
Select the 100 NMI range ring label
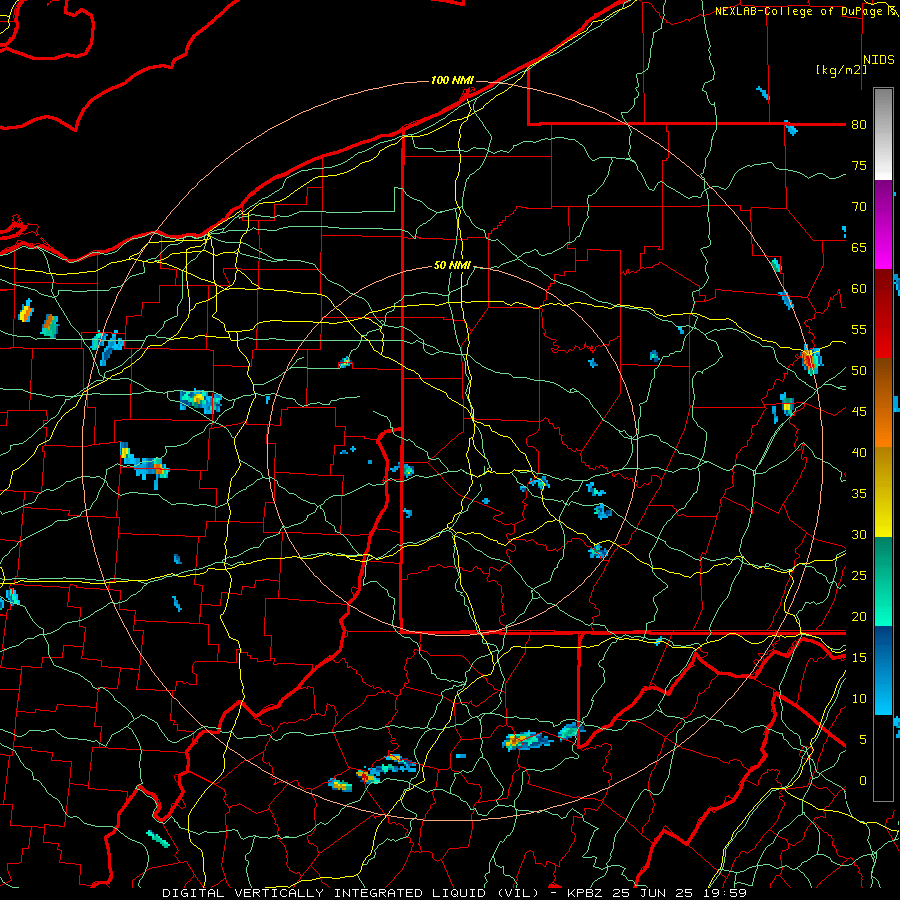[452, 80]
